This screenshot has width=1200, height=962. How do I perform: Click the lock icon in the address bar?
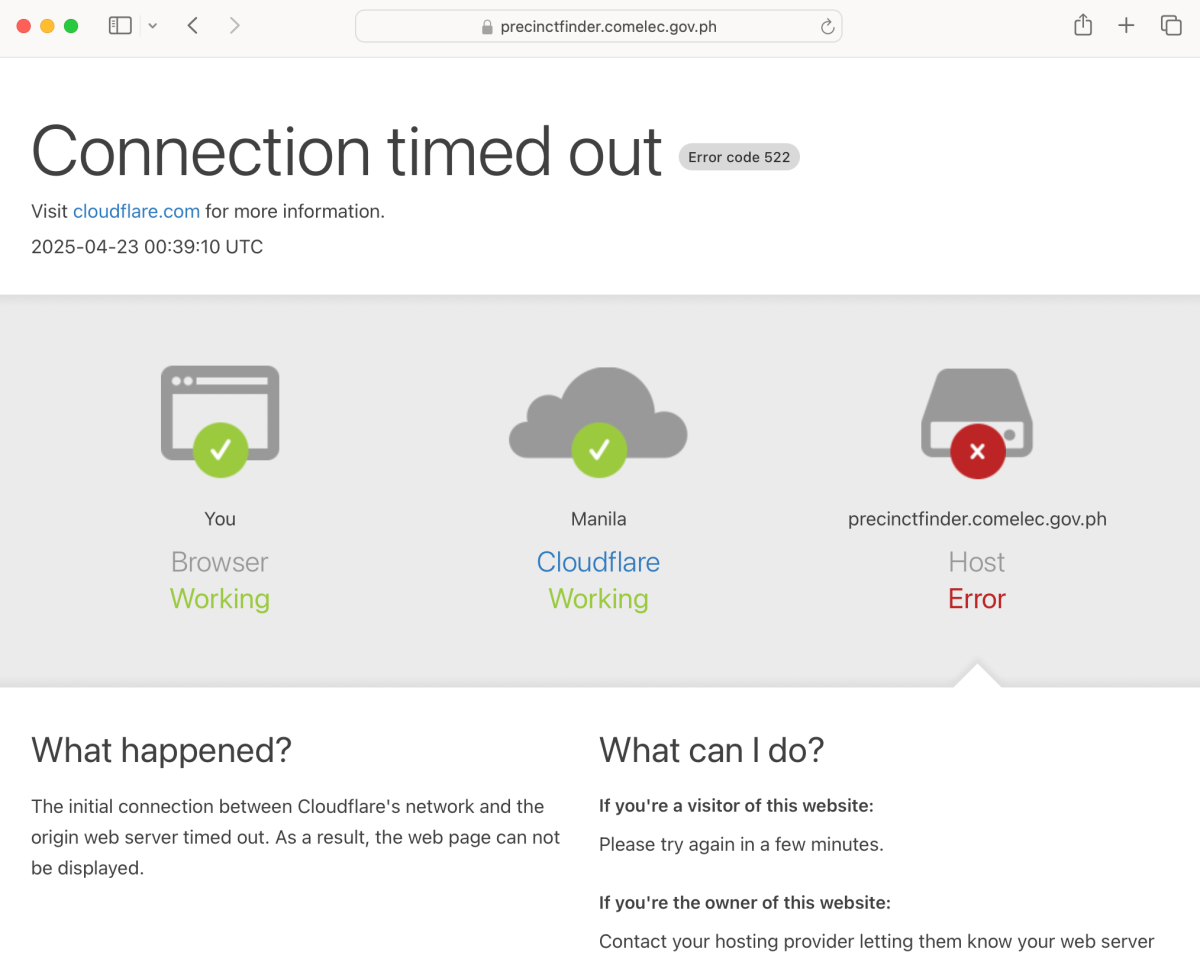pos(488,27)
